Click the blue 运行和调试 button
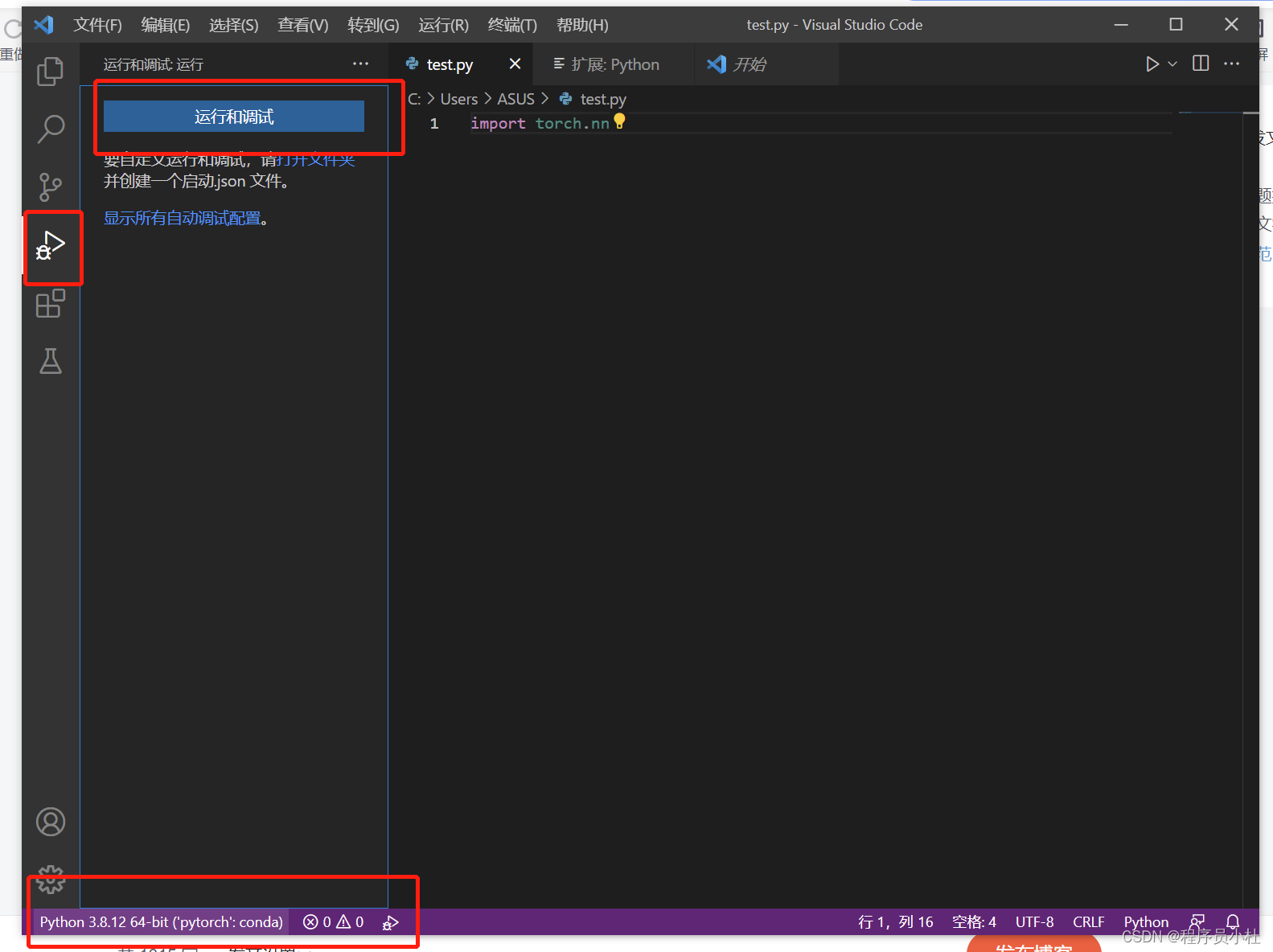The image size is (1273, 952). tap(234, 117)
